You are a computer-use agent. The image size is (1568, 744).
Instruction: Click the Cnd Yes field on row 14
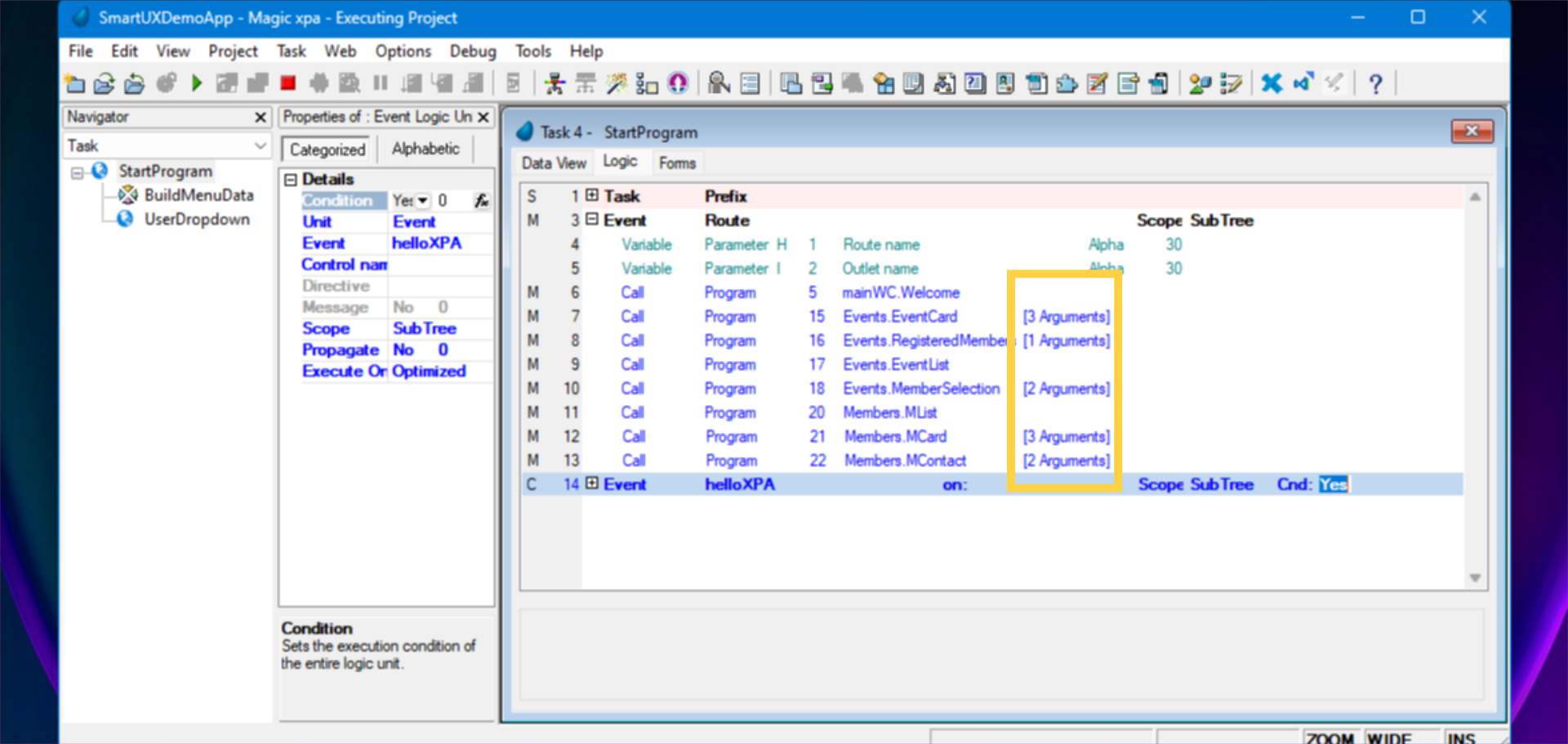click(x=1333, y=484)
